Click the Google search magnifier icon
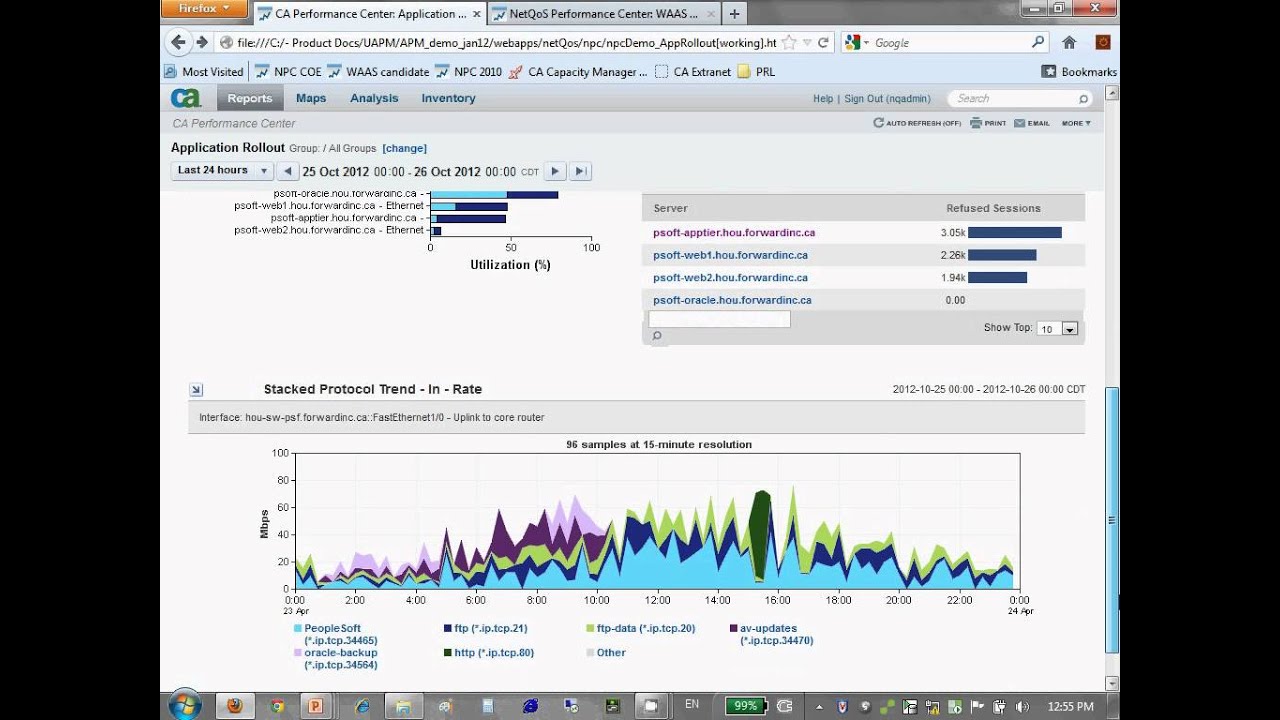 click(x=1038, y=42)
